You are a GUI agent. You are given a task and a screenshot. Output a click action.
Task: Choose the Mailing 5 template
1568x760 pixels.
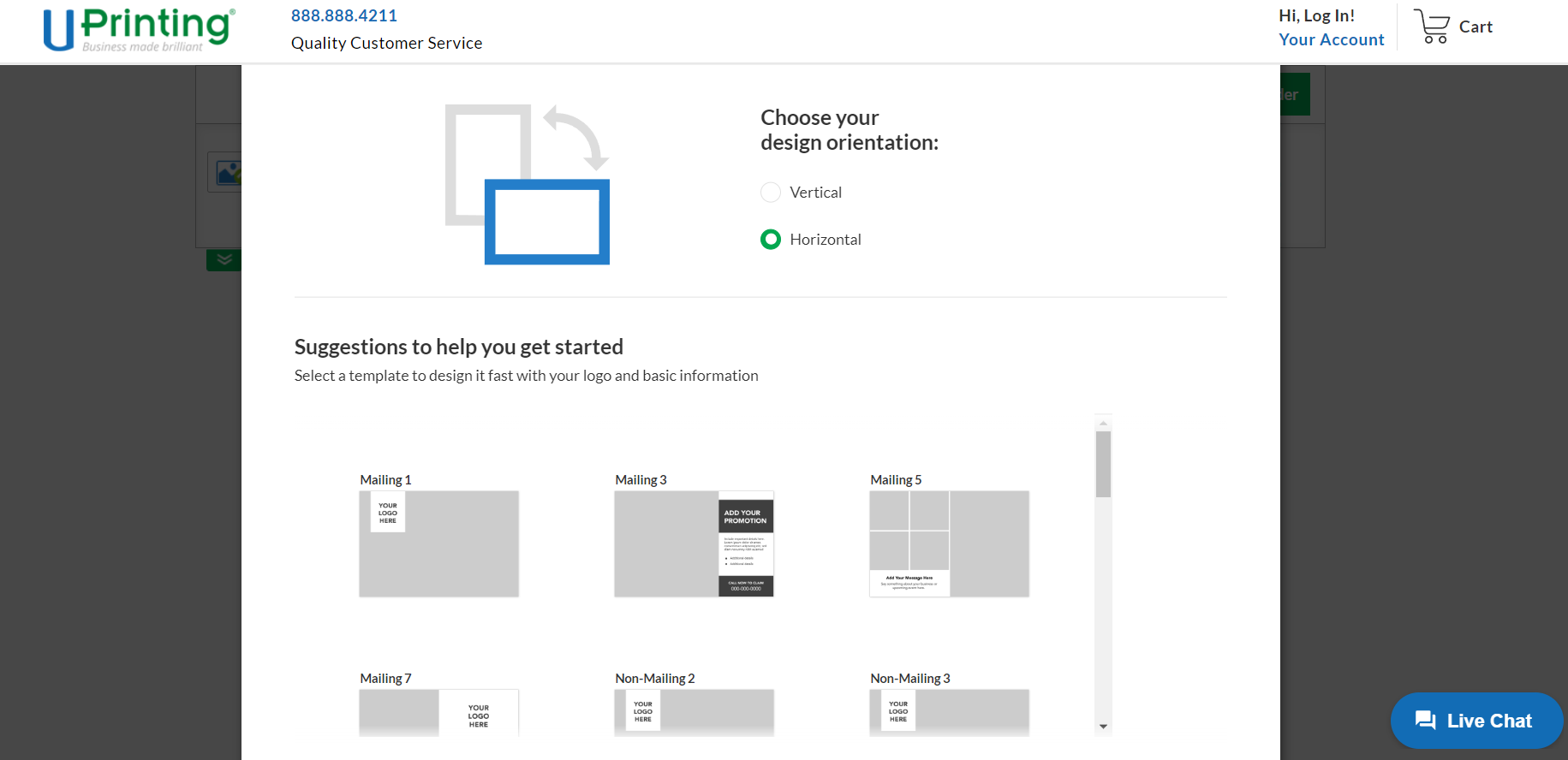click(949, 543)
